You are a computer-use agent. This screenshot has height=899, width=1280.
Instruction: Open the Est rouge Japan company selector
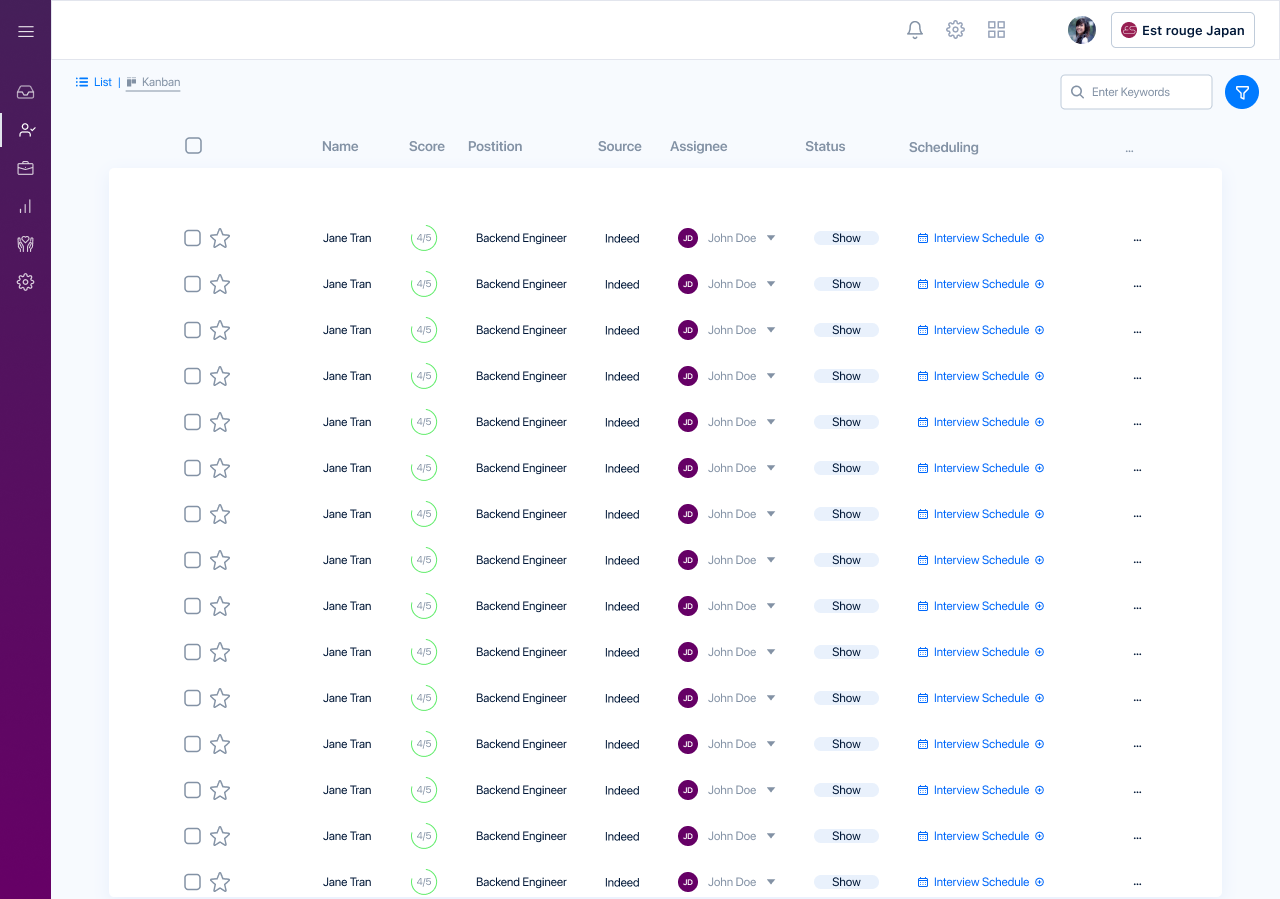[x=1183, y=30]
